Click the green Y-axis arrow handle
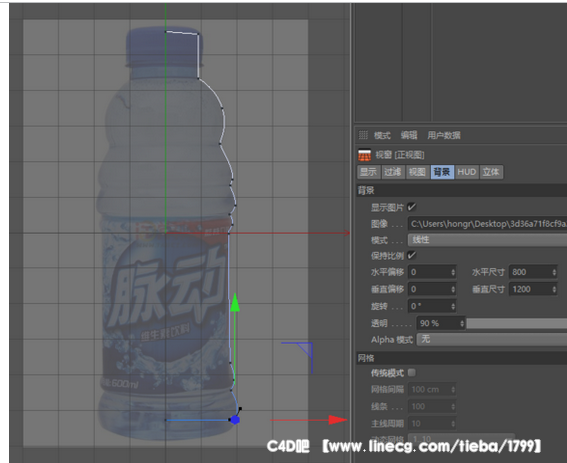This screenshot has height=463, width=567. click(235, 302)
